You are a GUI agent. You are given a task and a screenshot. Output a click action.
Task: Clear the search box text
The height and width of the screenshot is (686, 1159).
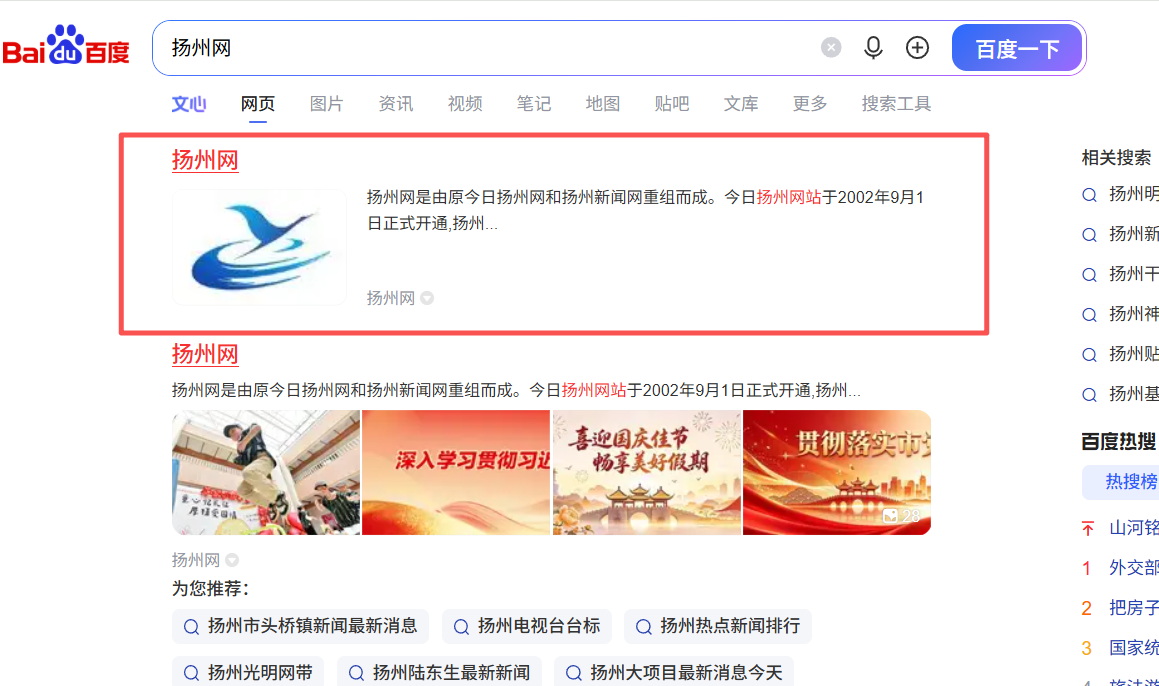pos(831,48)
